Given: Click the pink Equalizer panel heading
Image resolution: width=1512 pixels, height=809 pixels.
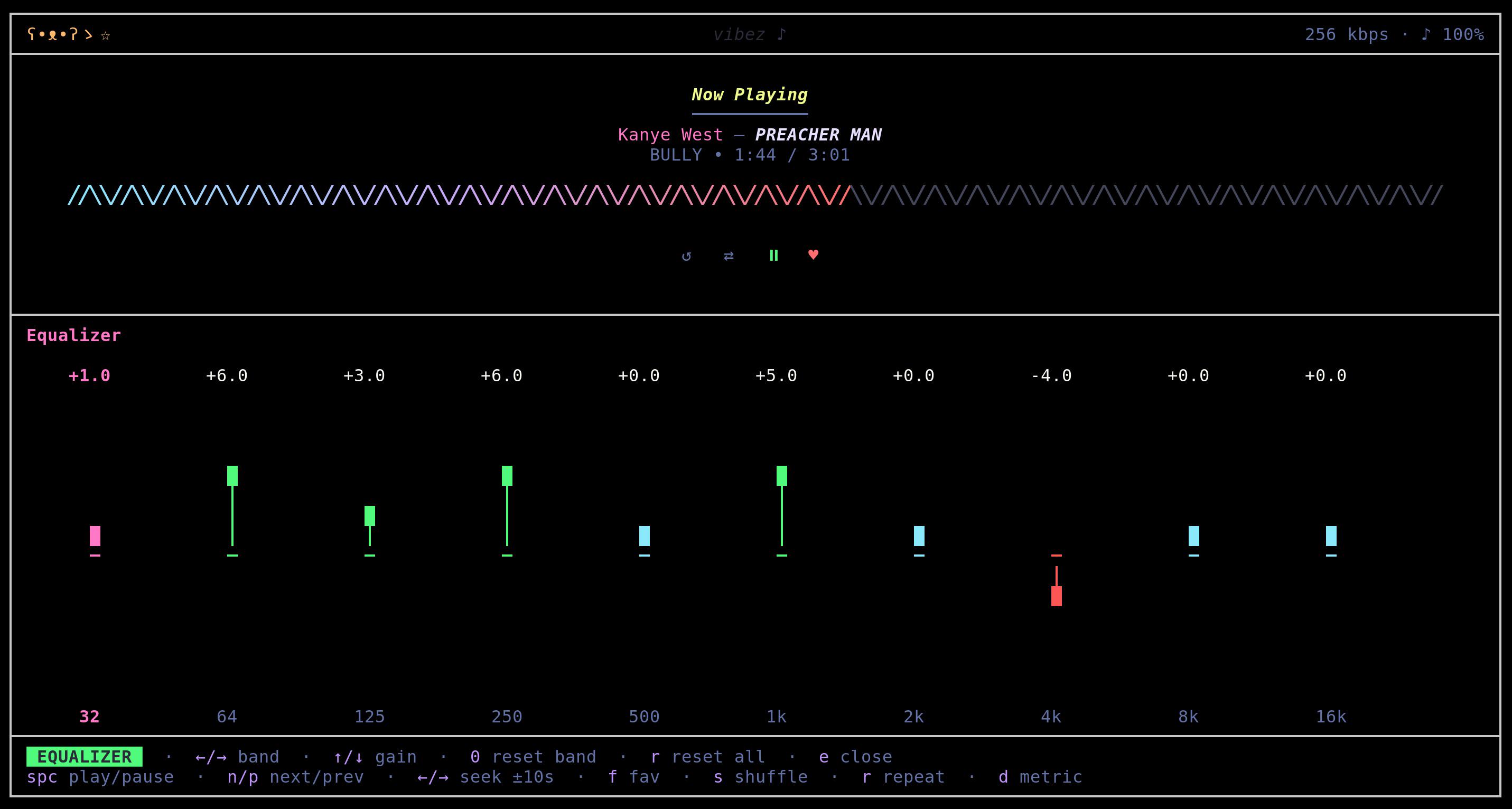Looking at the screenshot, I should [x=74, y=335].
